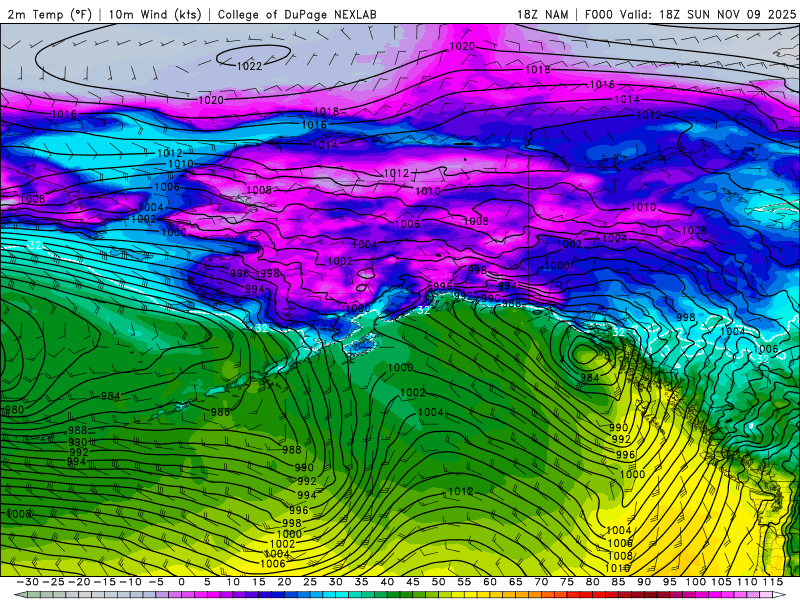800x600 pixels.
Task: Click the legend value 50
Action: pos(438,582)
